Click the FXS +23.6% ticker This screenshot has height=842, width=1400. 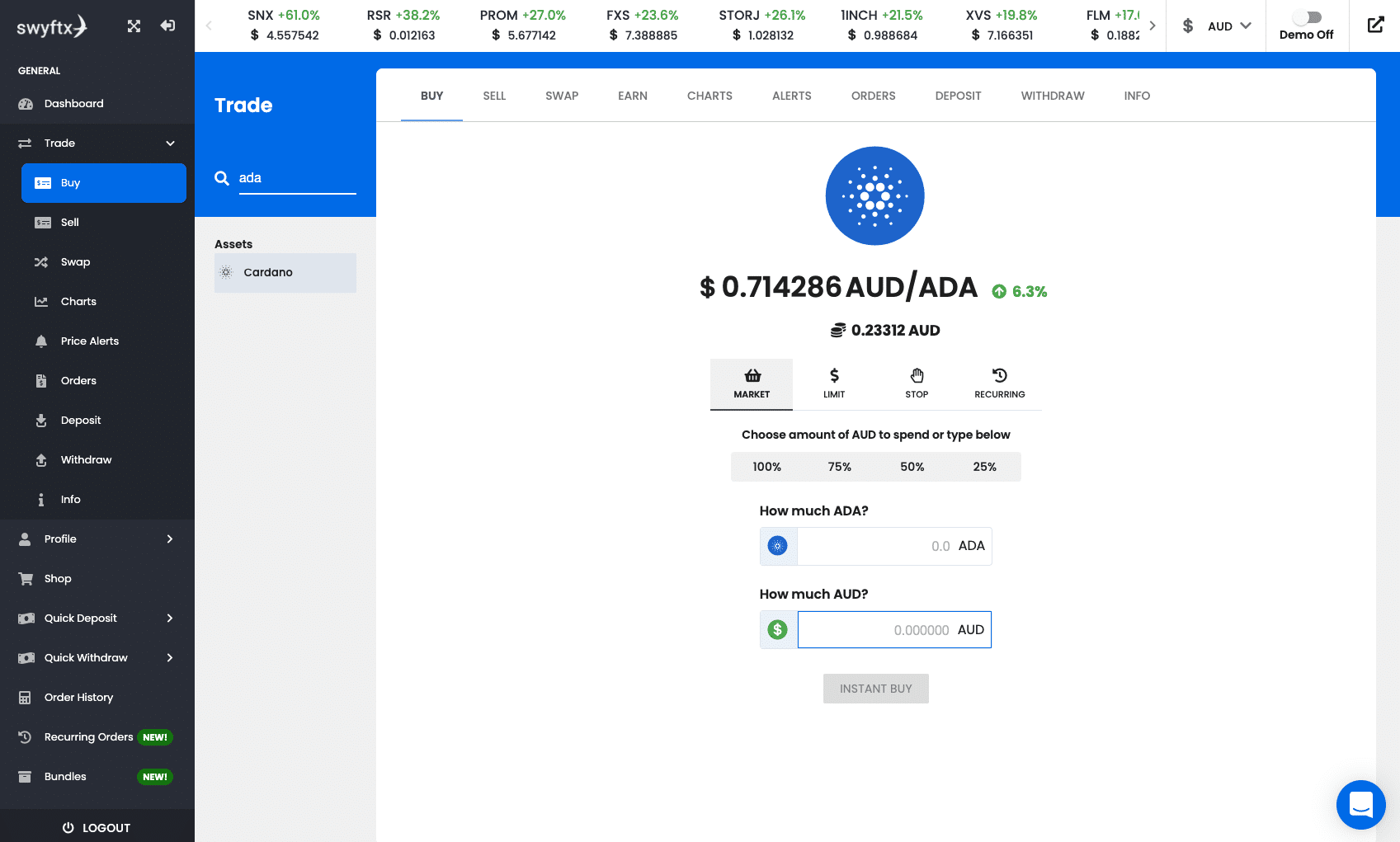click(643, 26)
